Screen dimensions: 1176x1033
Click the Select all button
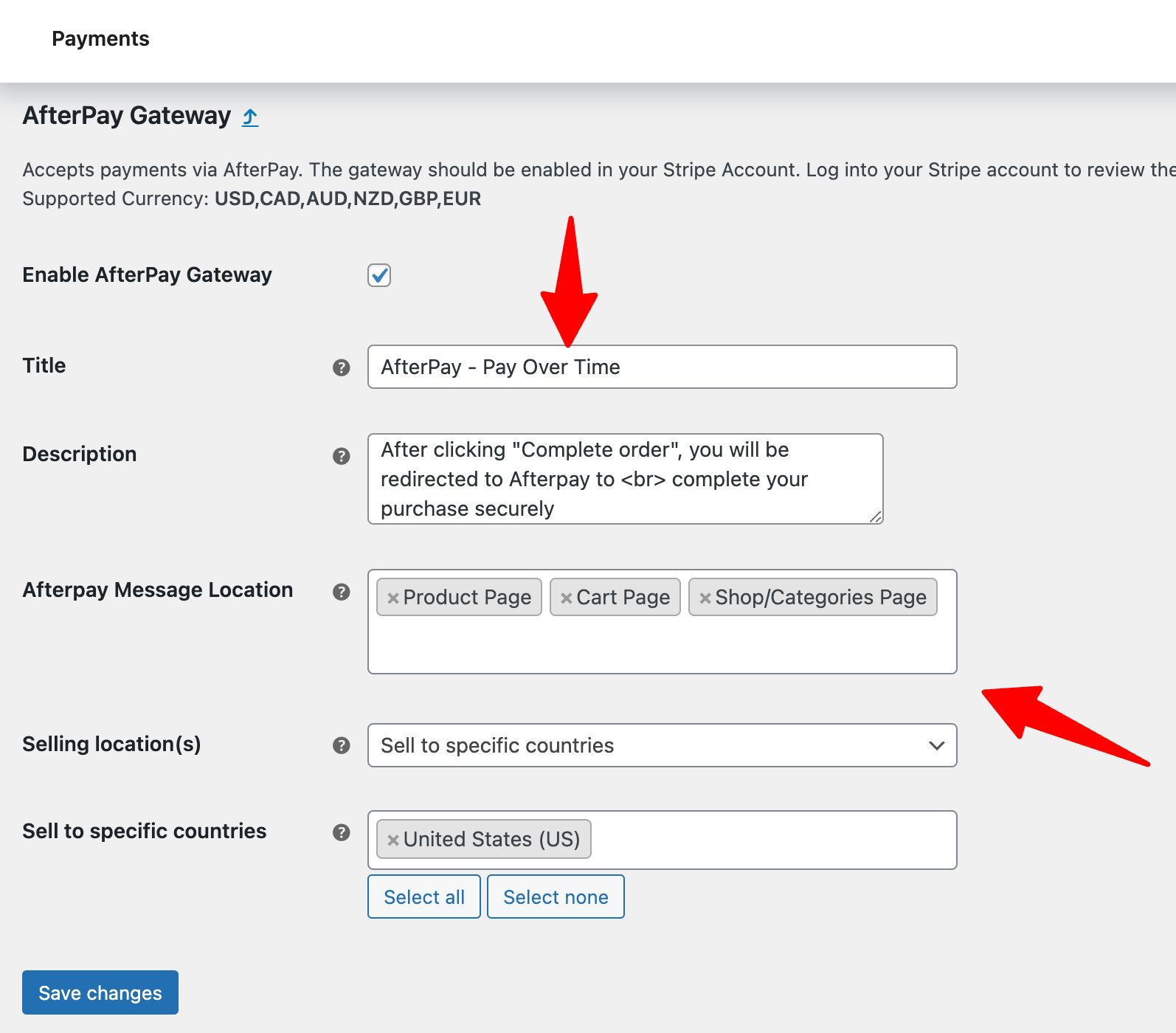point(424,896)
